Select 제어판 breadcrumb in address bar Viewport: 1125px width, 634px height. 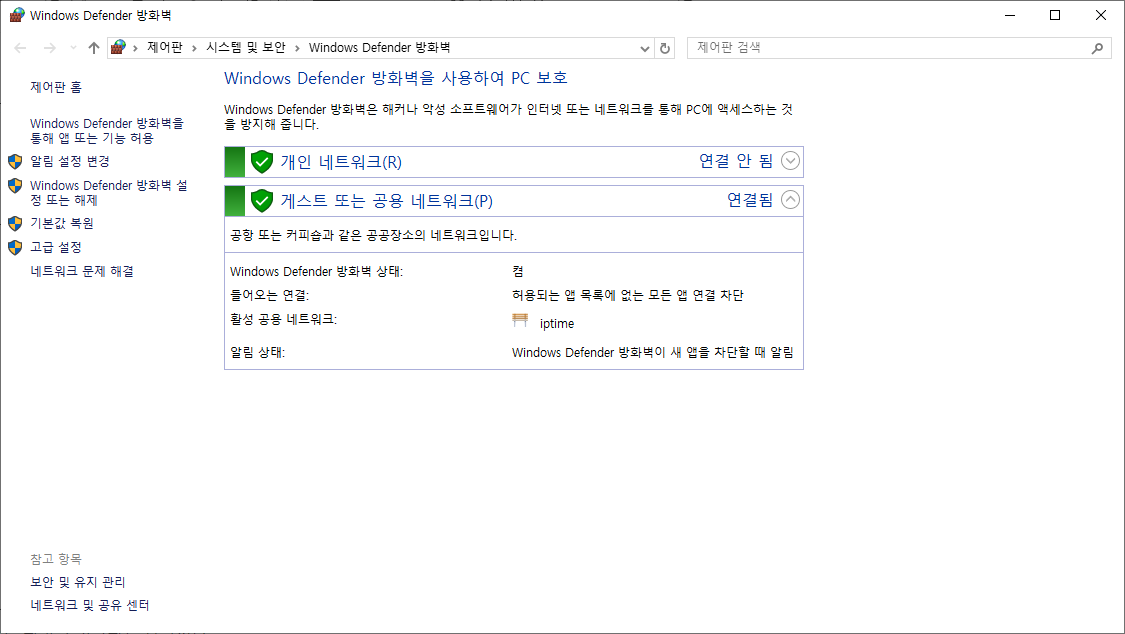tap(165, 47)
